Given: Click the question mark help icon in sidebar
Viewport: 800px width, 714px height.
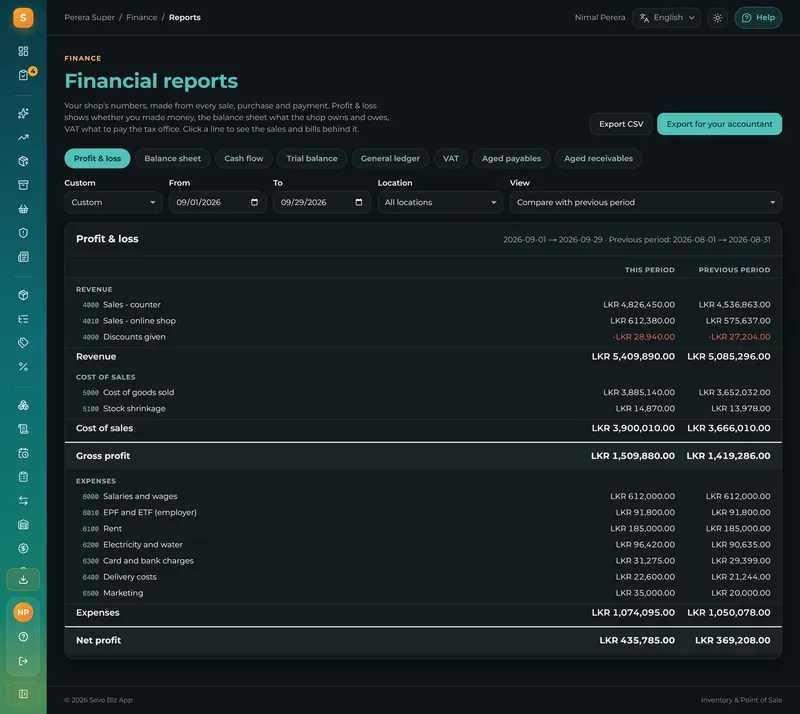Looking at the screenshot, I should point(23,637).
